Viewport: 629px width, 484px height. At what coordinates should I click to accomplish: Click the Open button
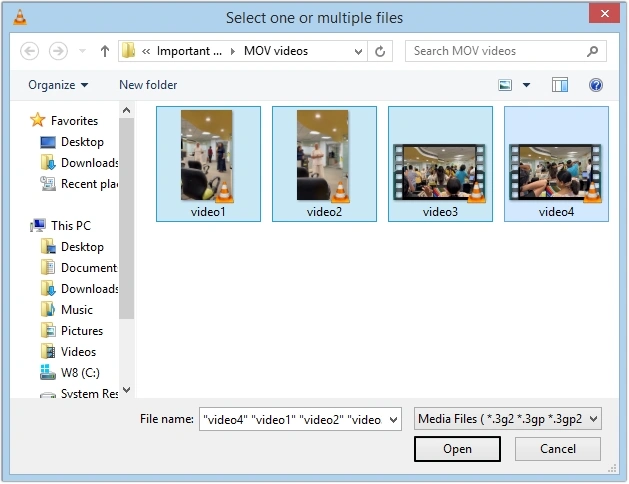point(457,449)
